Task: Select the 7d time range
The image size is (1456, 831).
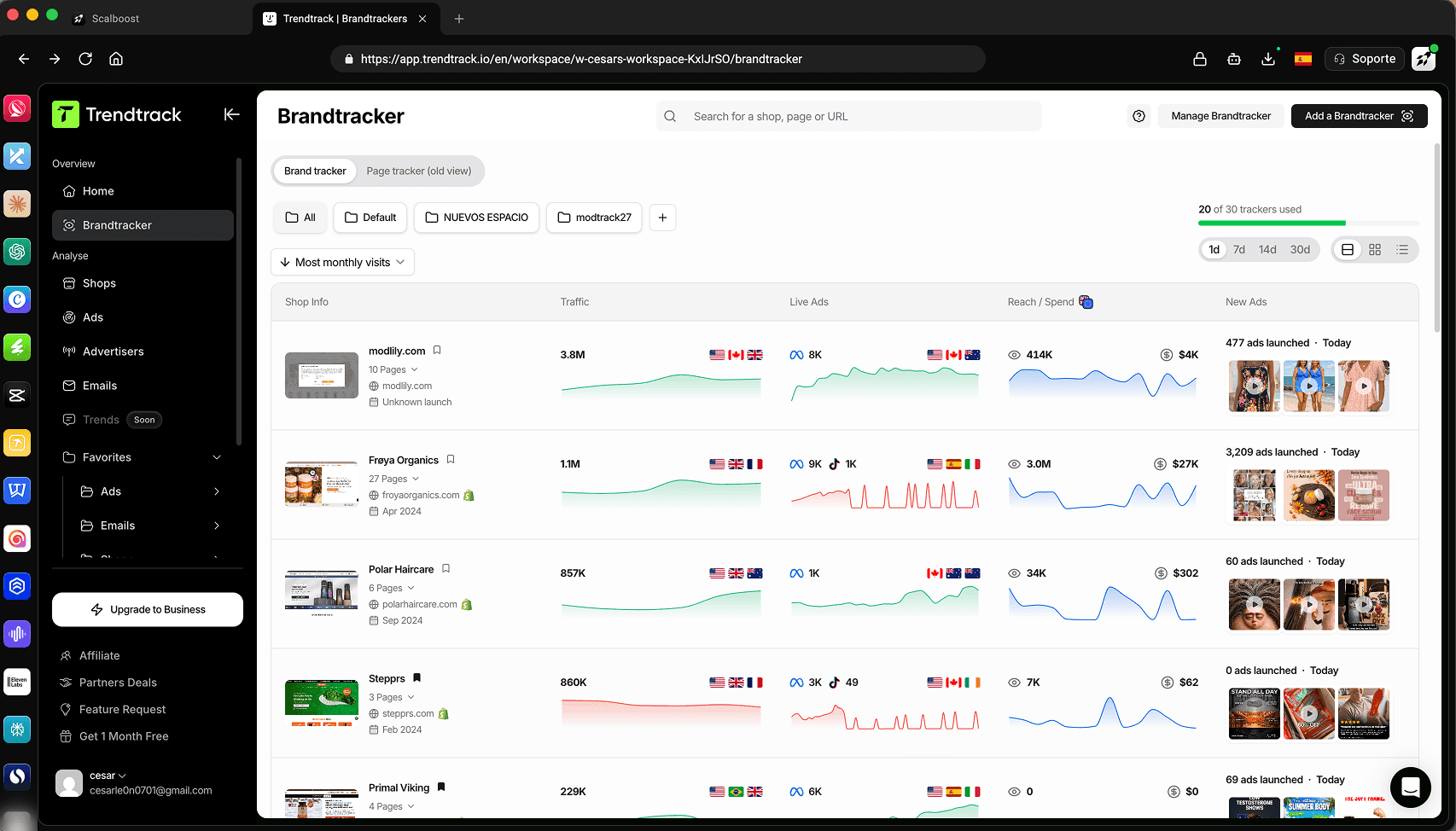Action: point(1238,250)
